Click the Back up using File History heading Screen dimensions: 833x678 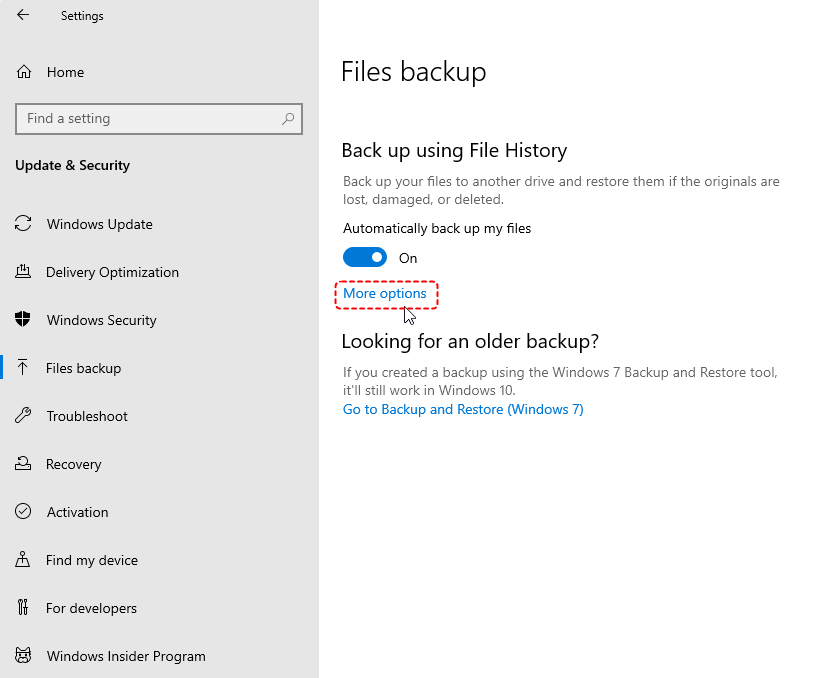point(454,150)
